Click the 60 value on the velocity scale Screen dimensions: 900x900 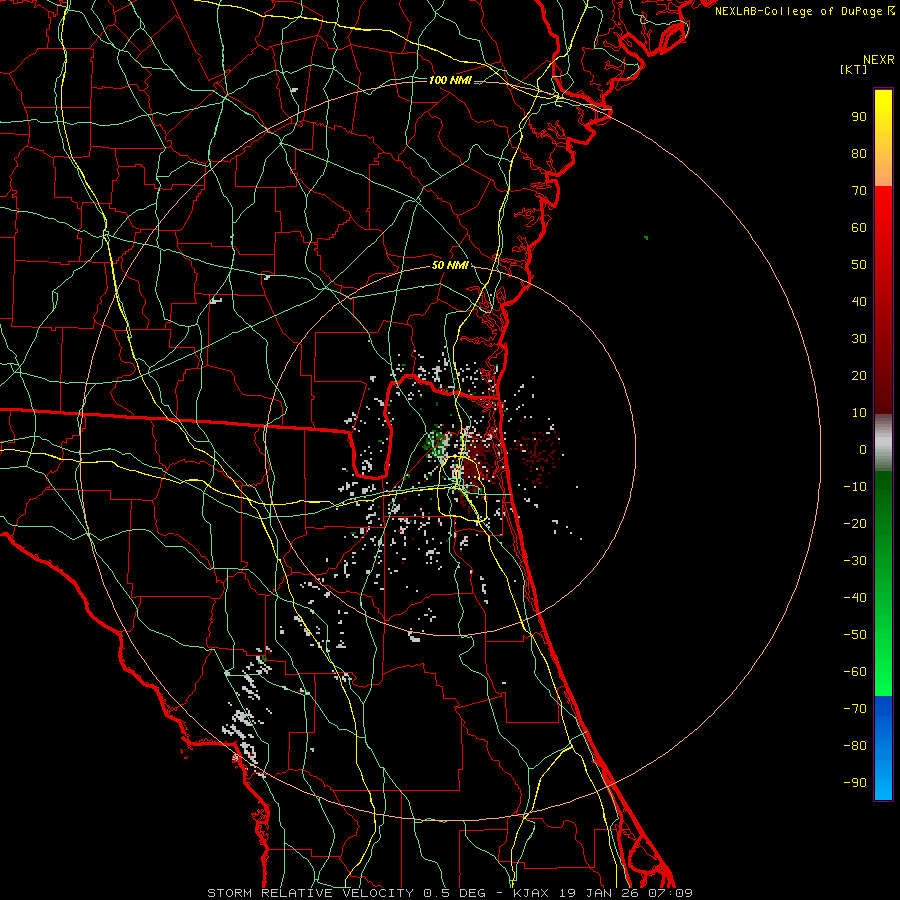859,227
